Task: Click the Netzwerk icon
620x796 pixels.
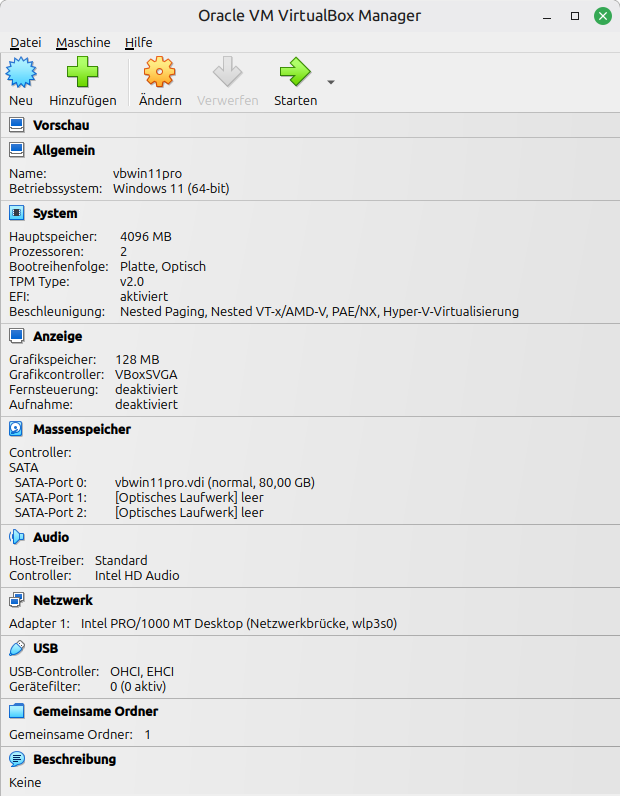Action: 16,600
